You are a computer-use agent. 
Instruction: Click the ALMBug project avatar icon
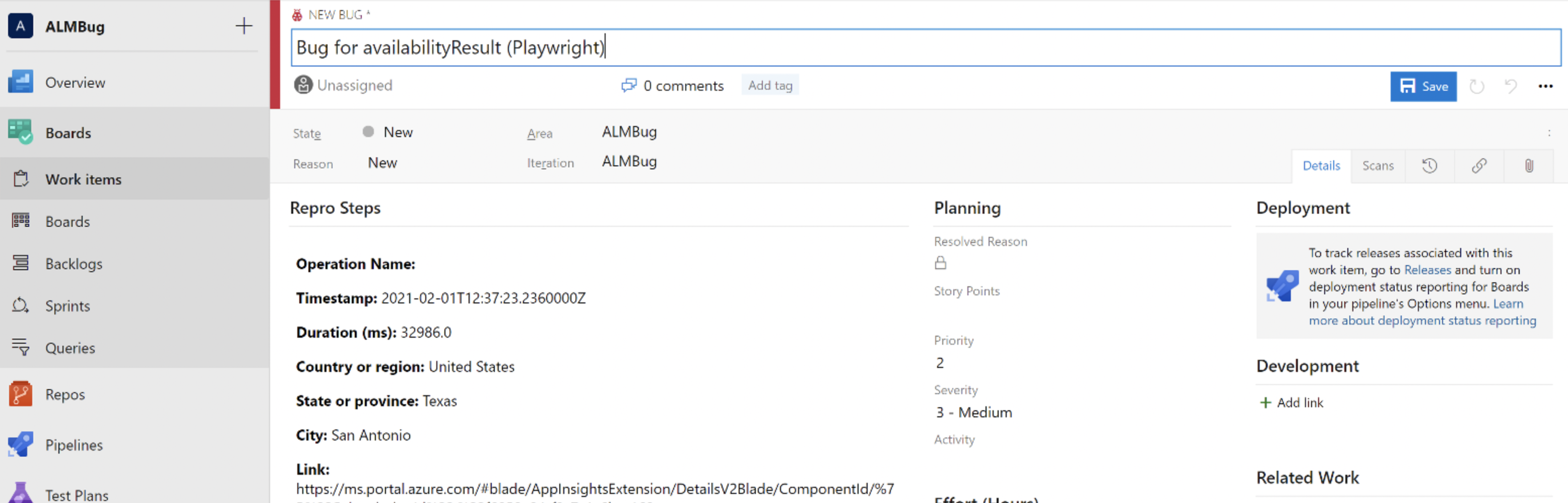(21, 26)
